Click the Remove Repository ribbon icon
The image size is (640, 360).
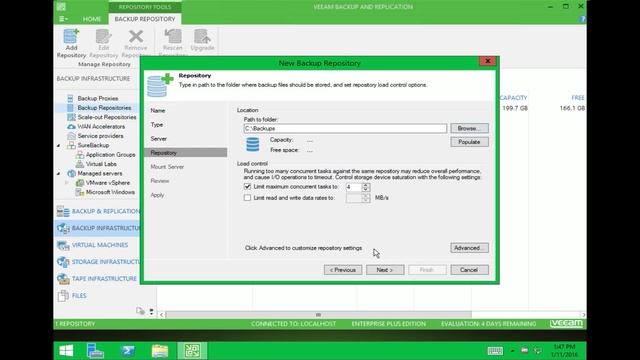pyautogui.click(x=136, y=43)
